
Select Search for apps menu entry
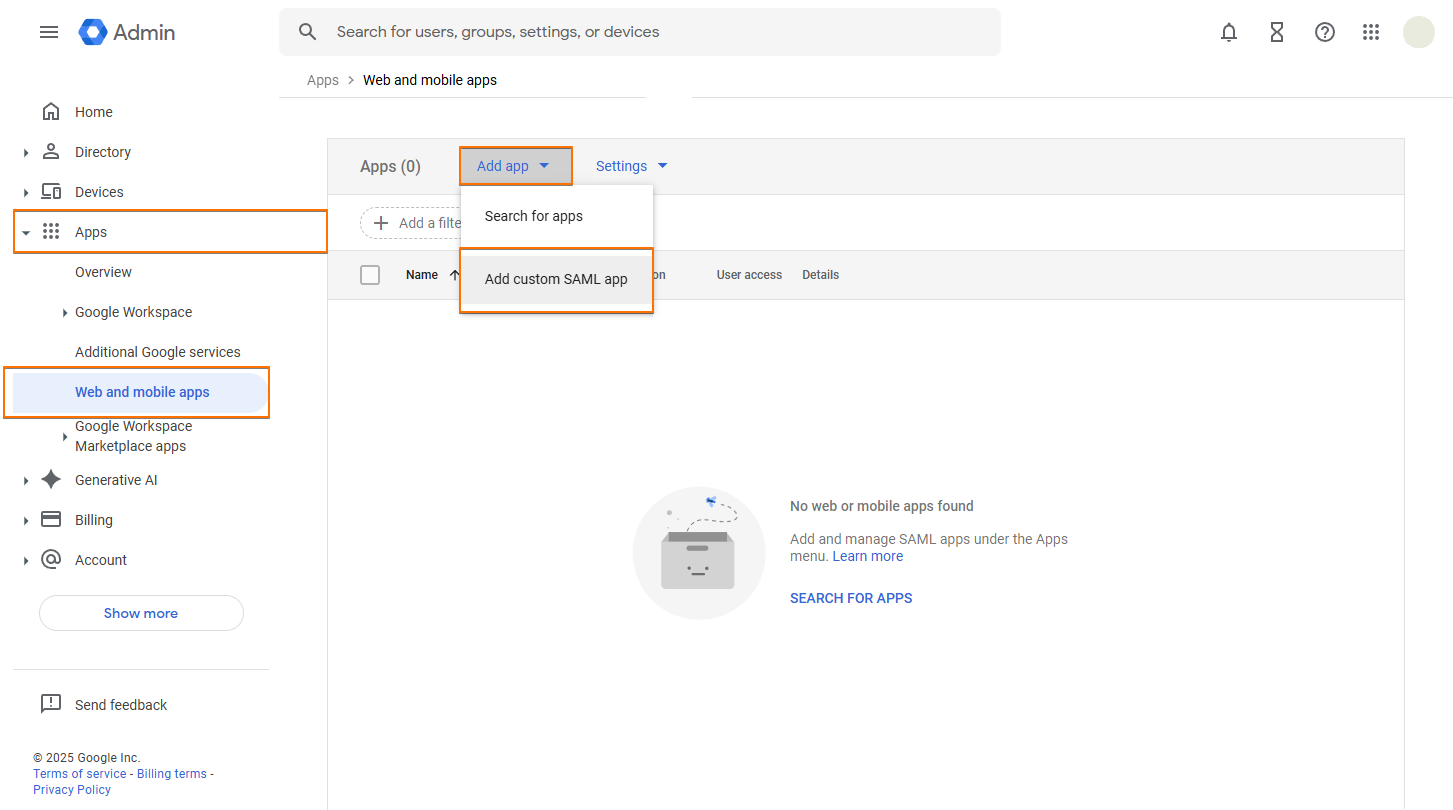(533, 215)
